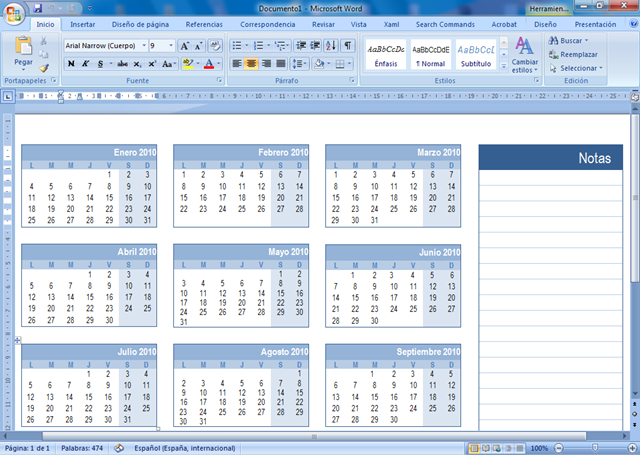Open the Quick Access Toolbar customize arrow
The width and height of the screenshot is (640, 455).
coord(90,8)
